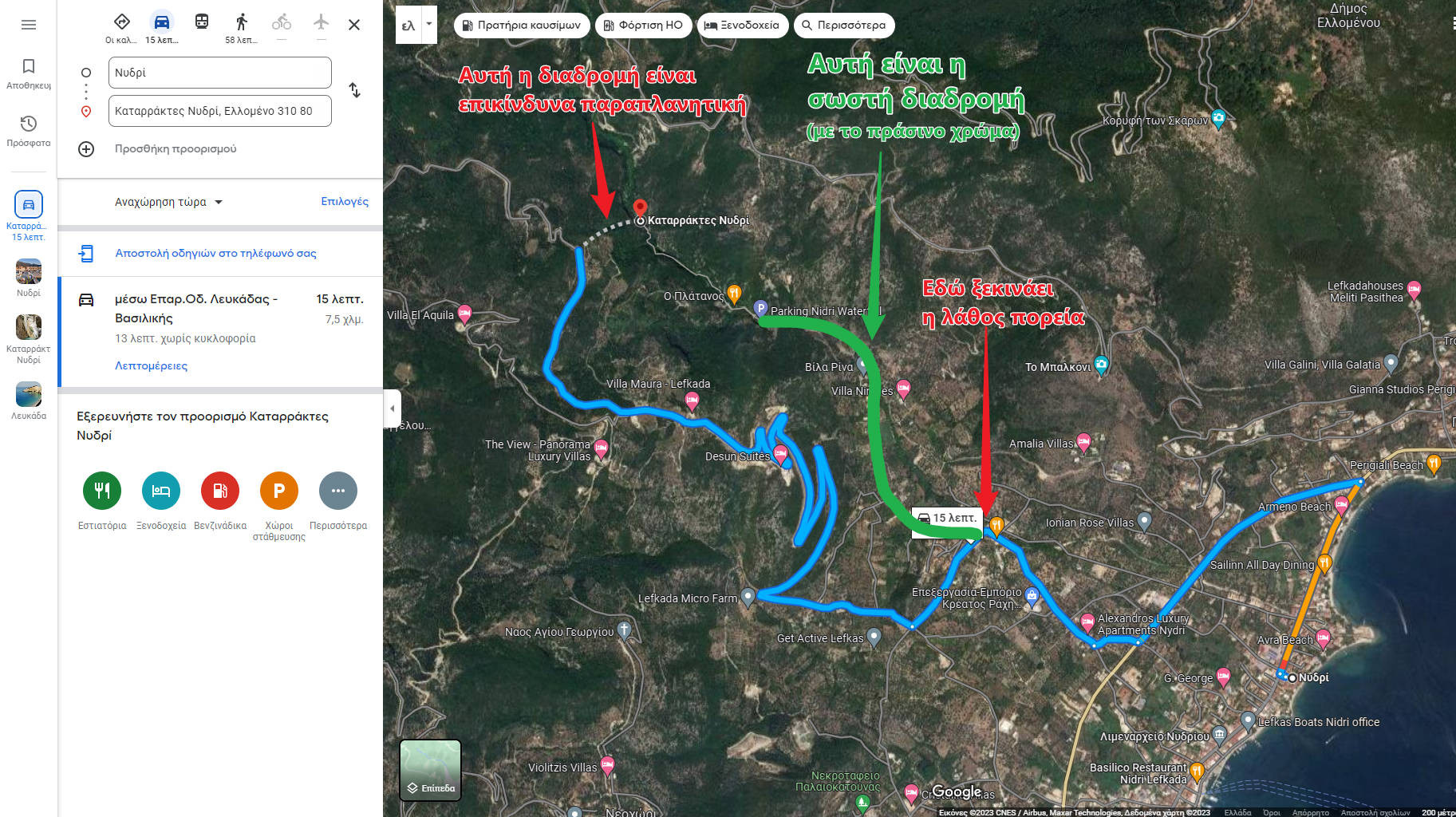Open the Αναχώρηση τώρα departure dropdown

pyautogui.click(x=168, y=202)
